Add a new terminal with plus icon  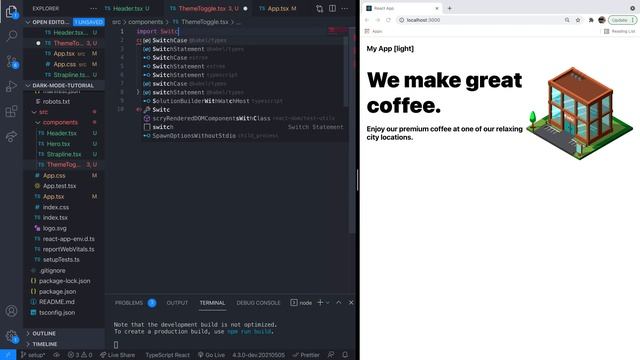point(320,302)
